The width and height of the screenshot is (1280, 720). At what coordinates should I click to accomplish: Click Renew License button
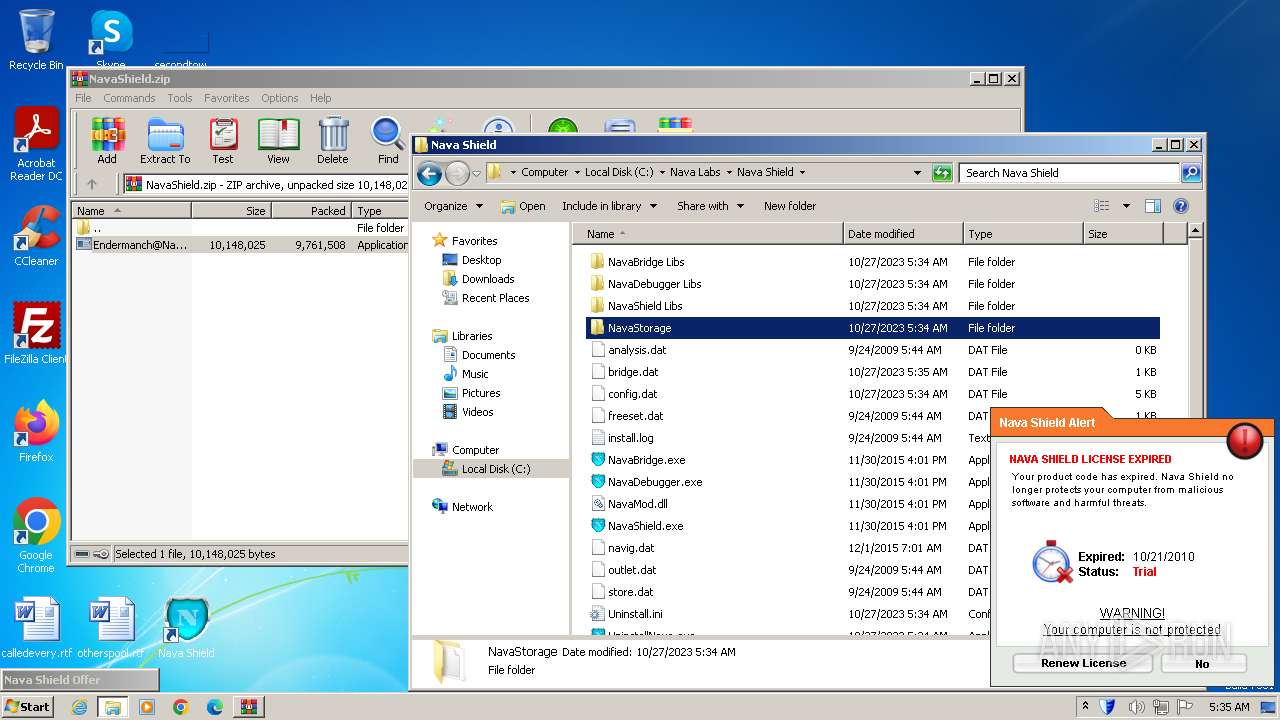tap(1083, 663)
